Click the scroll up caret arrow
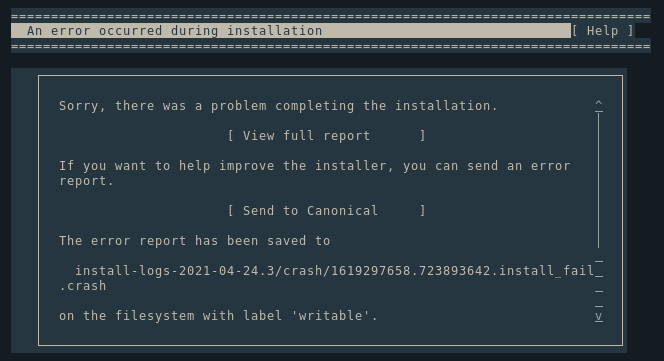Image resolution: width=664 pixels, height=361 pixels. 598,103
